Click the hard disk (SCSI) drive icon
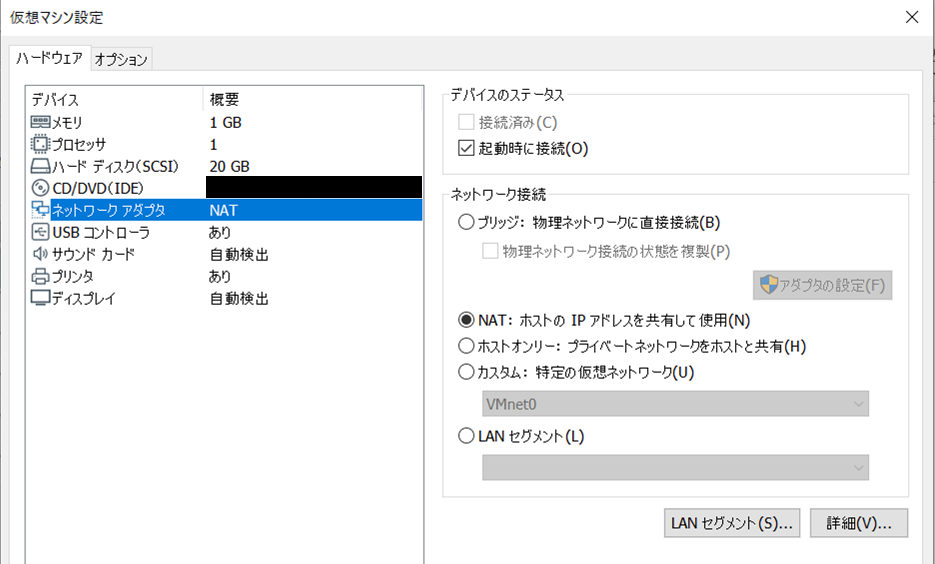This screenshot has width=935, height=564. point(40,166)
